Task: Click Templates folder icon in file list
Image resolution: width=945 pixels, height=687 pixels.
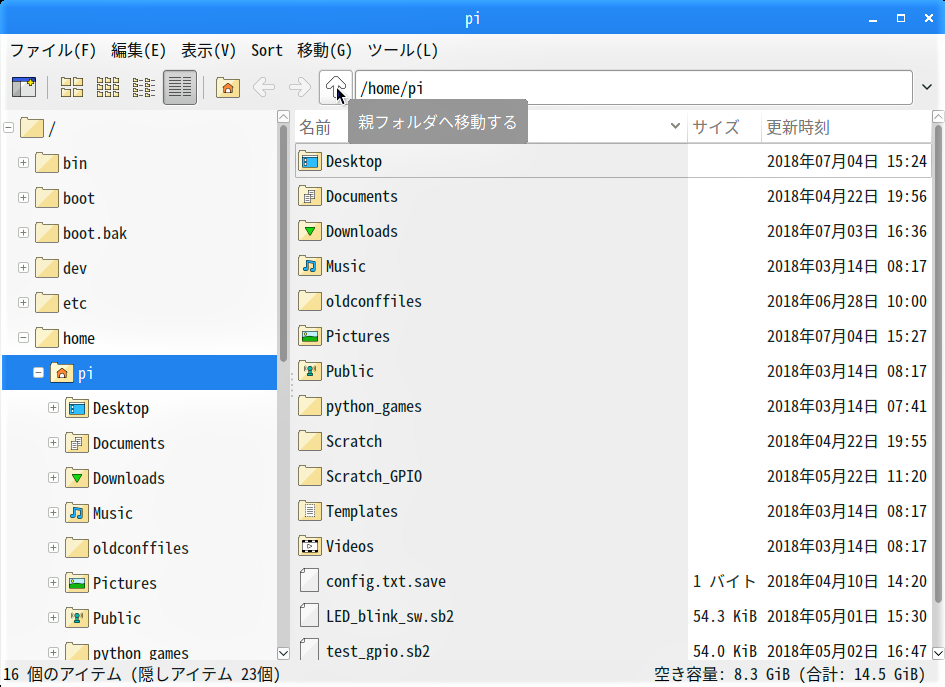Action: point(310,511)
